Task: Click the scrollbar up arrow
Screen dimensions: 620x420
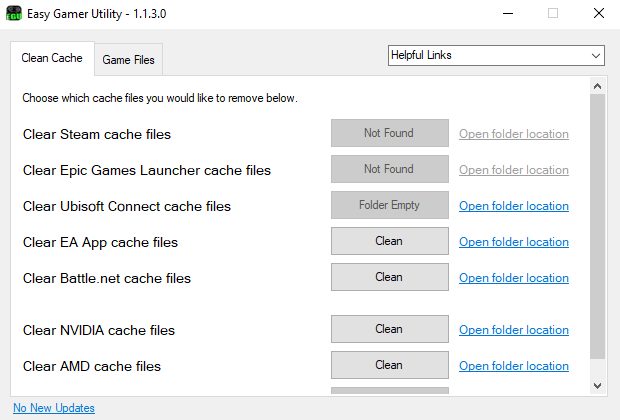Action: pos(597,86)
